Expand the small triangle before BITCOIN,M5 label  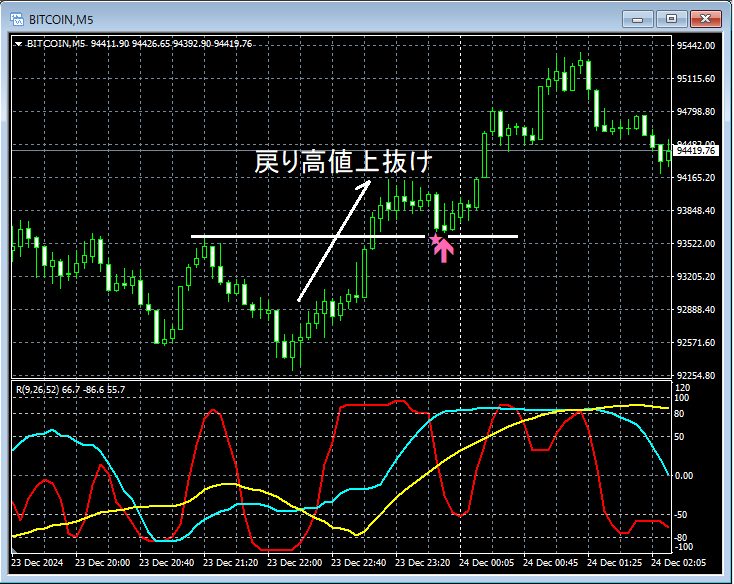coord(18,44)
